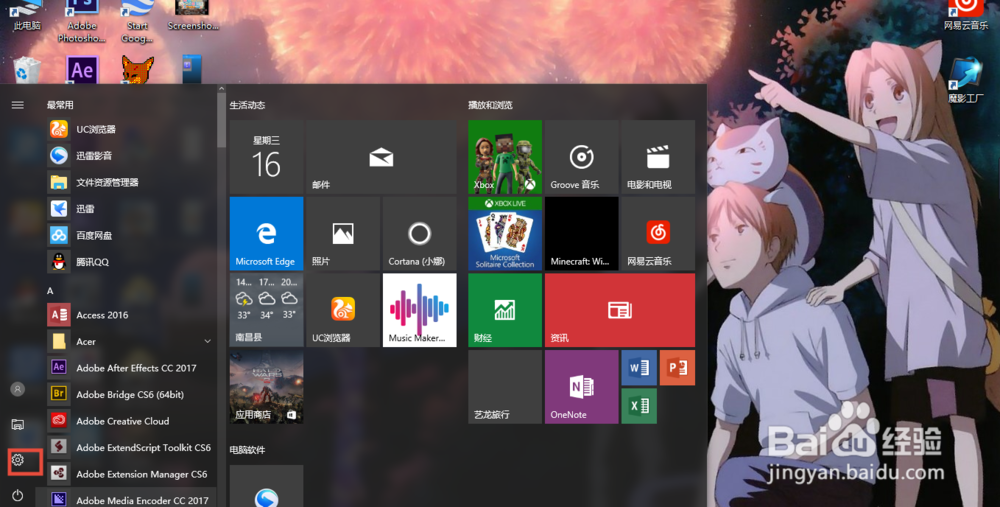The image size is (1000, 507).
Task: Open the Excel tile
Action: coord(639,406)
